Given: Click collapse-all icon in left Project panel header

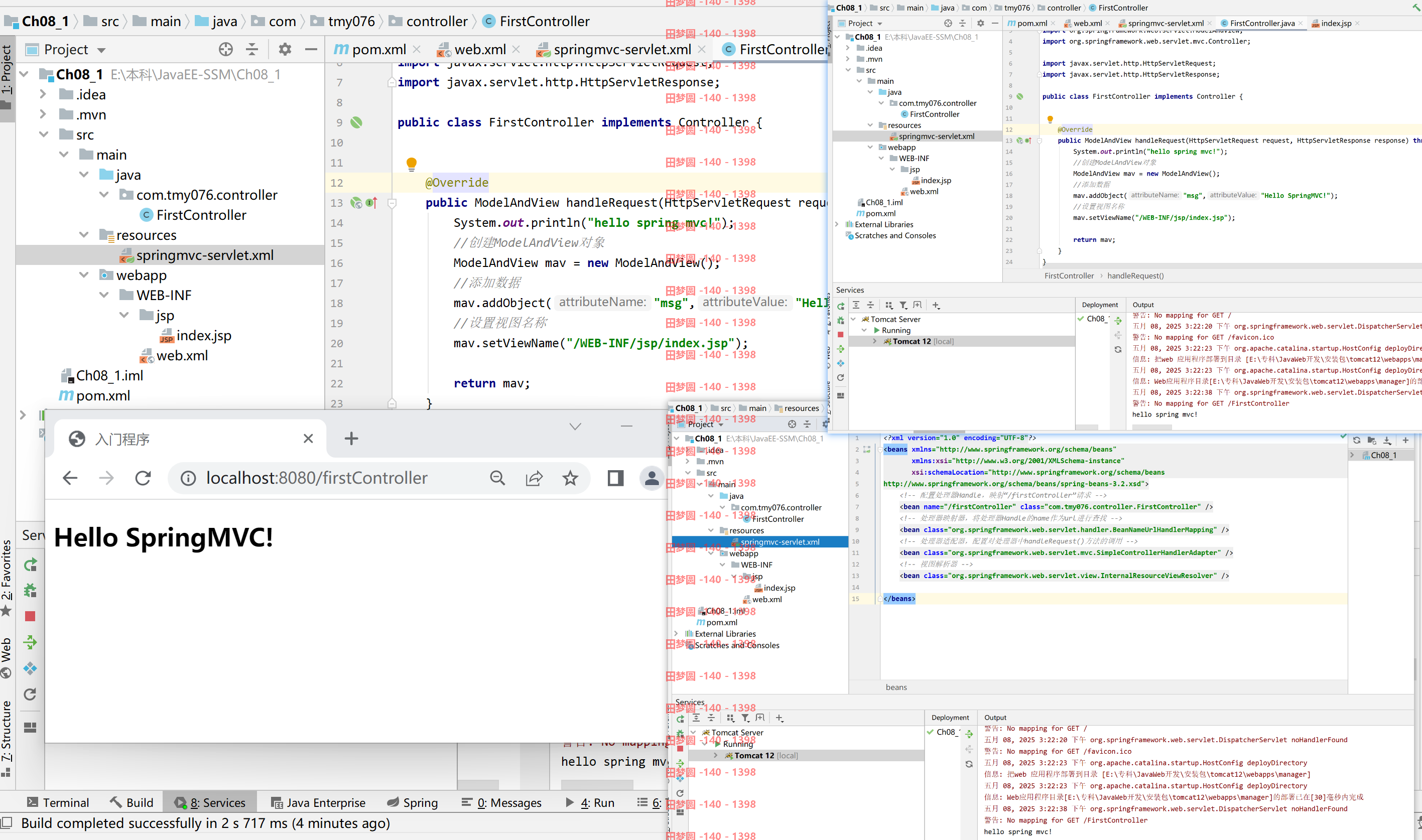Looking at the screenshot, I should 252,49.
